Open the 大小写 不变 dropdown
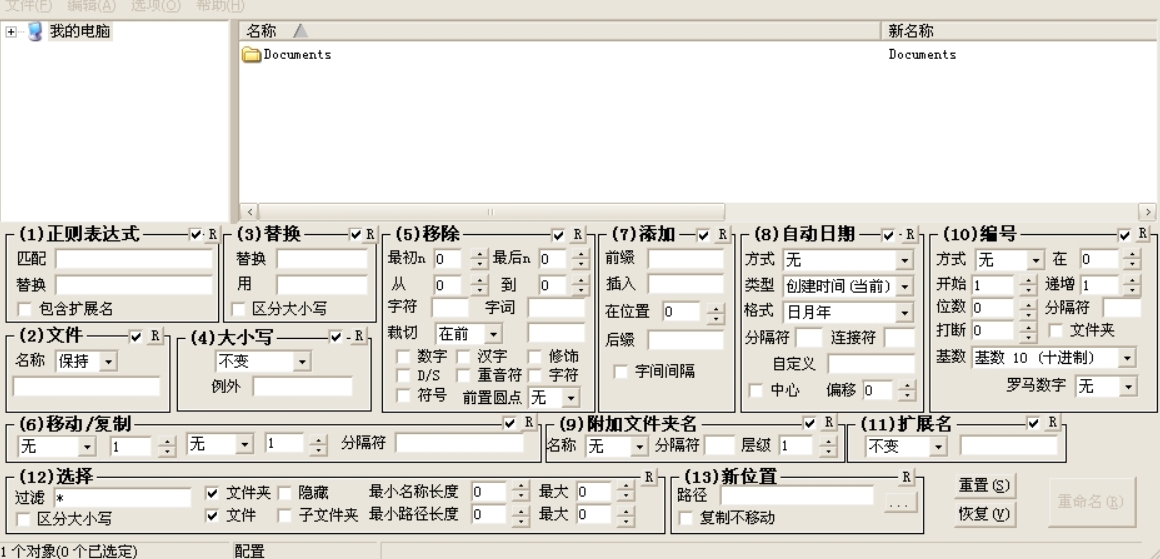 [301, 362]
